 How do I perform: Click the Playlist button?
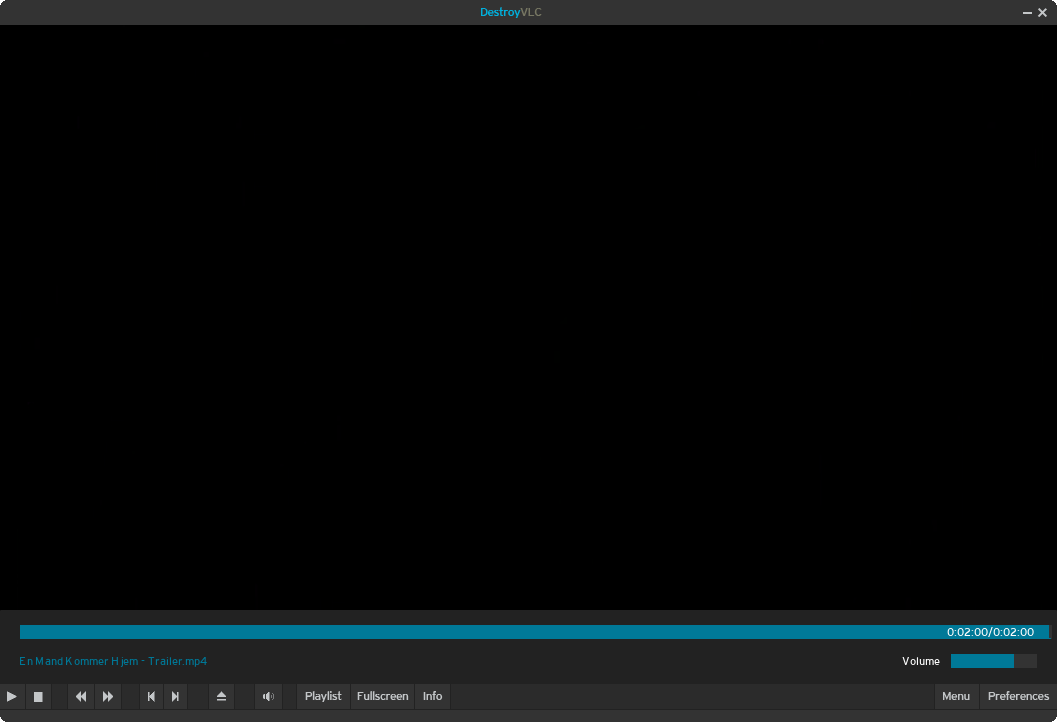pos(322,696)
